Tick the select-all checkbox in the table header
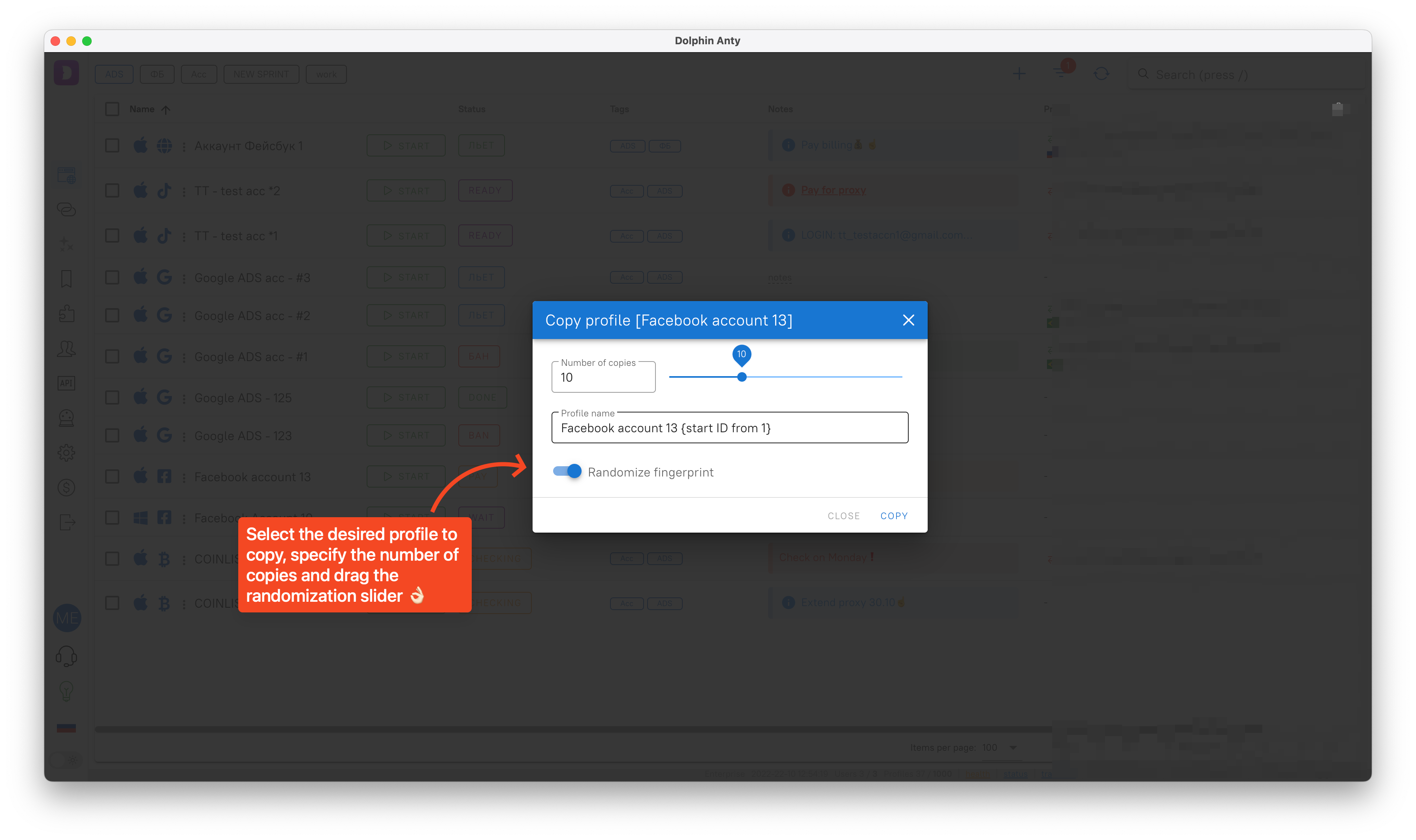 [x=112, y=109]
